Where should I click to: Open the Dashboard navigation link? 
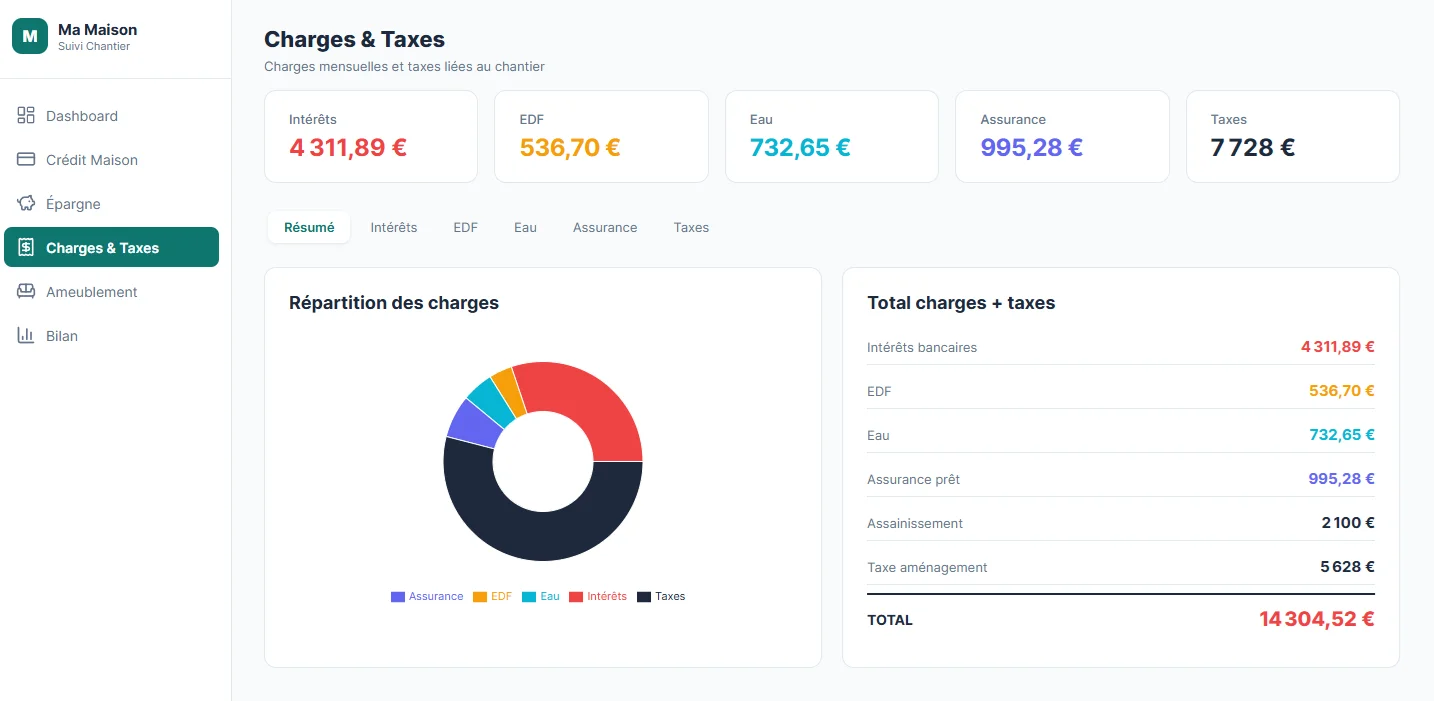(83, 115)
